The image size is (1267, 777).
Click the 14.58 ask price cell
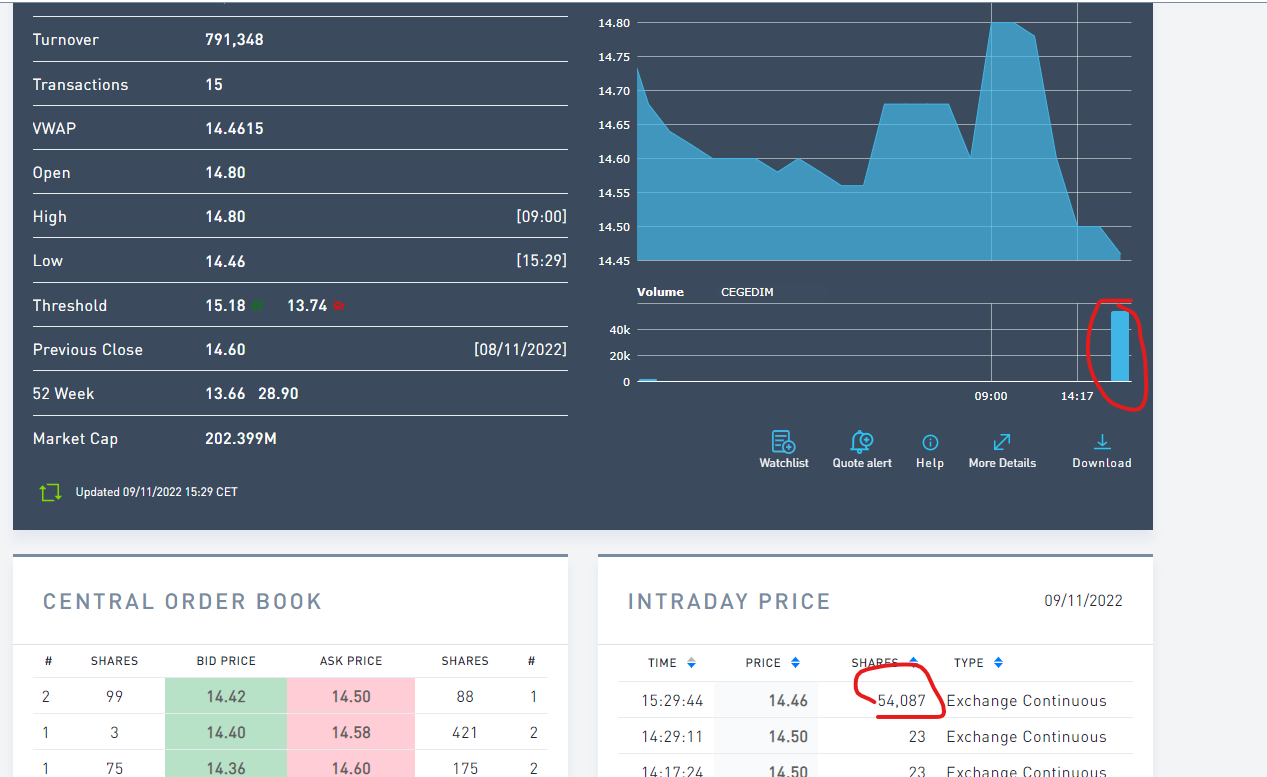point(350,733)
